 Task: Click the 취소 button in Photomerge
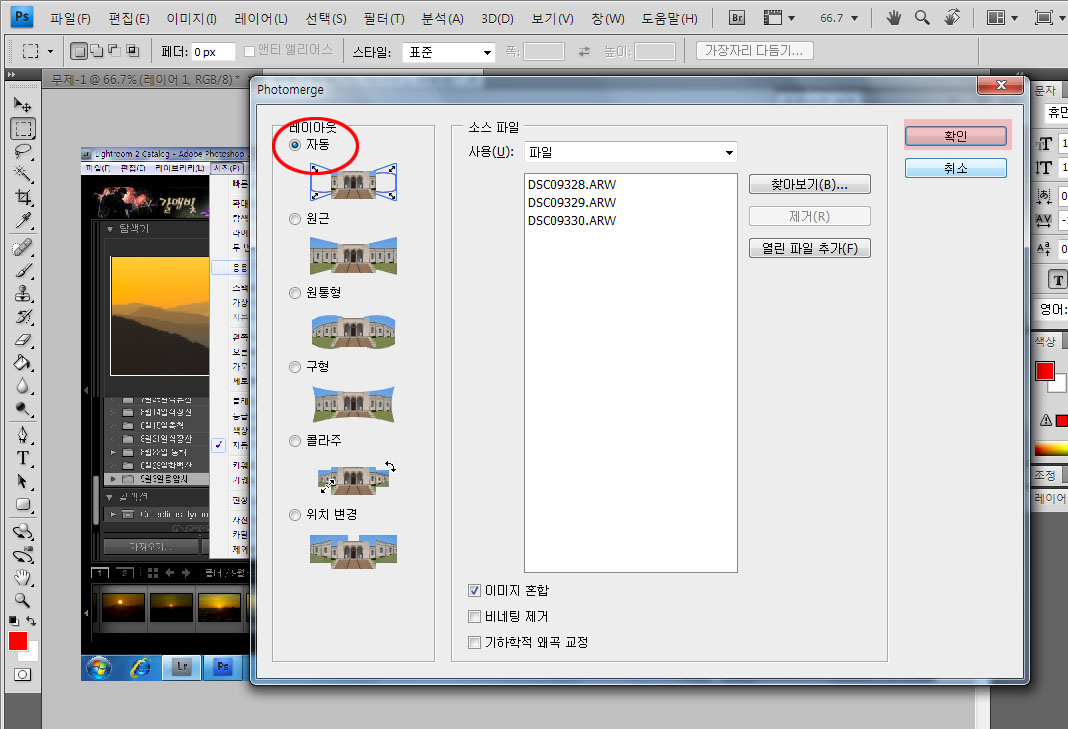955,168
